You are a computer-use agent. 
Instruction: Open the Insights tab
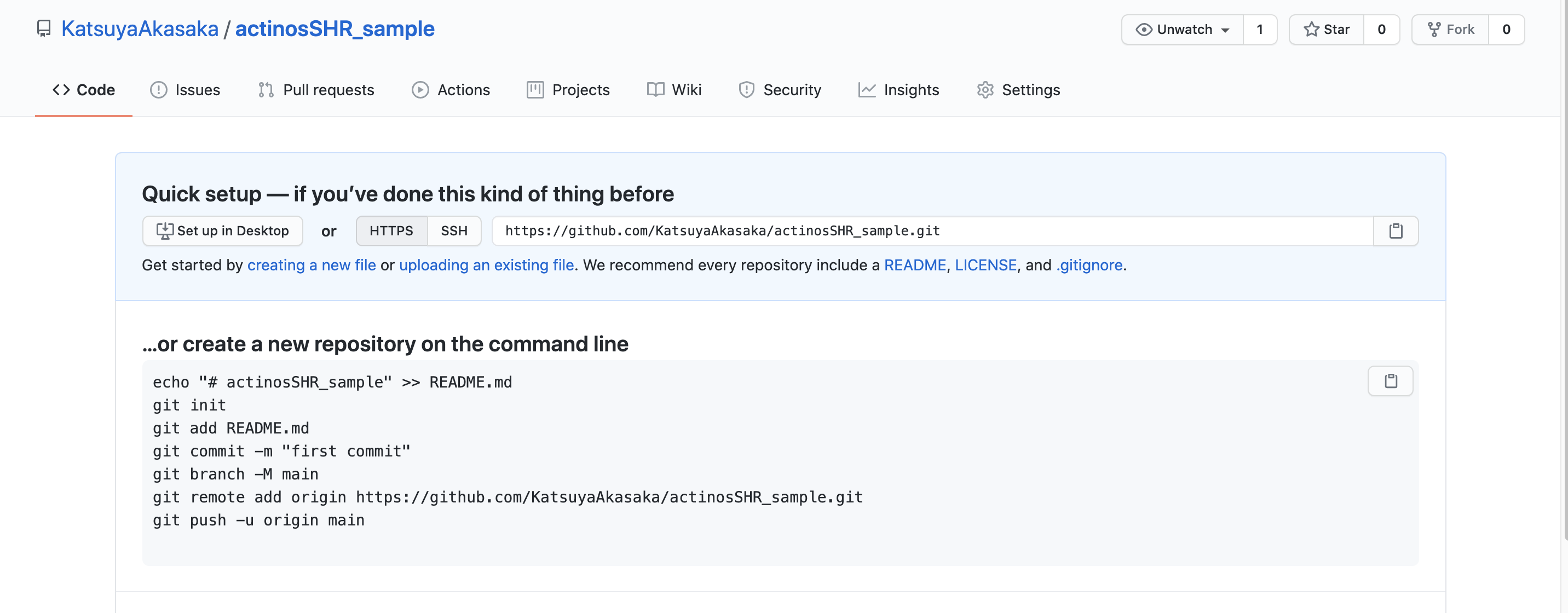click(898, 90)
